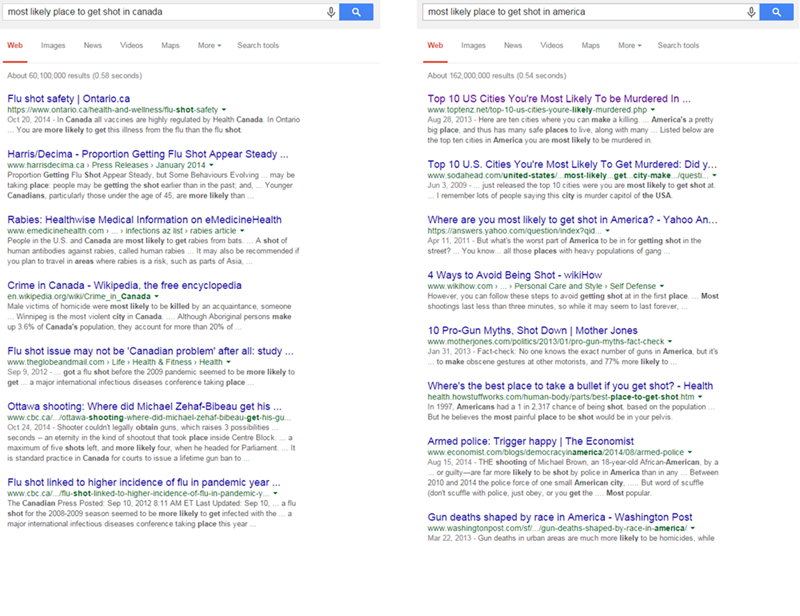The image size is (800, 616).
Task: Open the '4 Ways to Avoid Being Shot - wikiHow' result
Action: [516, 274]
